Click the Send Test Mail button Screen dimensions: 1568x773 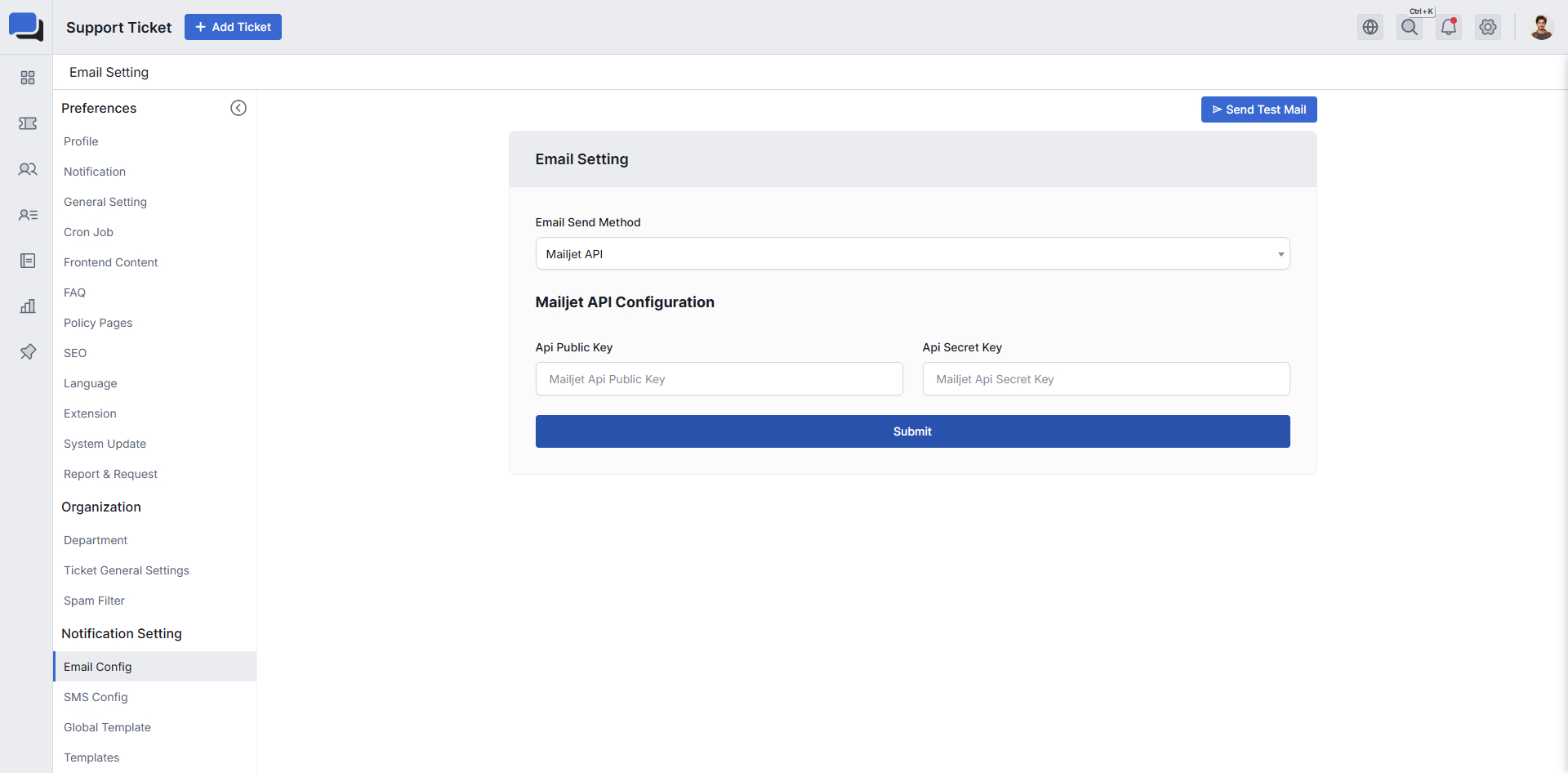pyautogui.click(x=1258, y=109)
